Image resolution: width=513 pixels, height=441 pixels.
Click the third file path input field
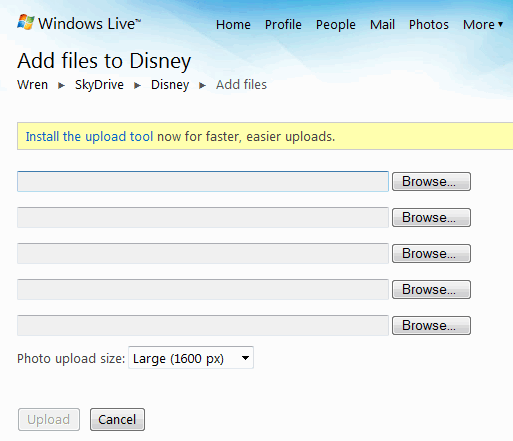click(x=203, y=253)
